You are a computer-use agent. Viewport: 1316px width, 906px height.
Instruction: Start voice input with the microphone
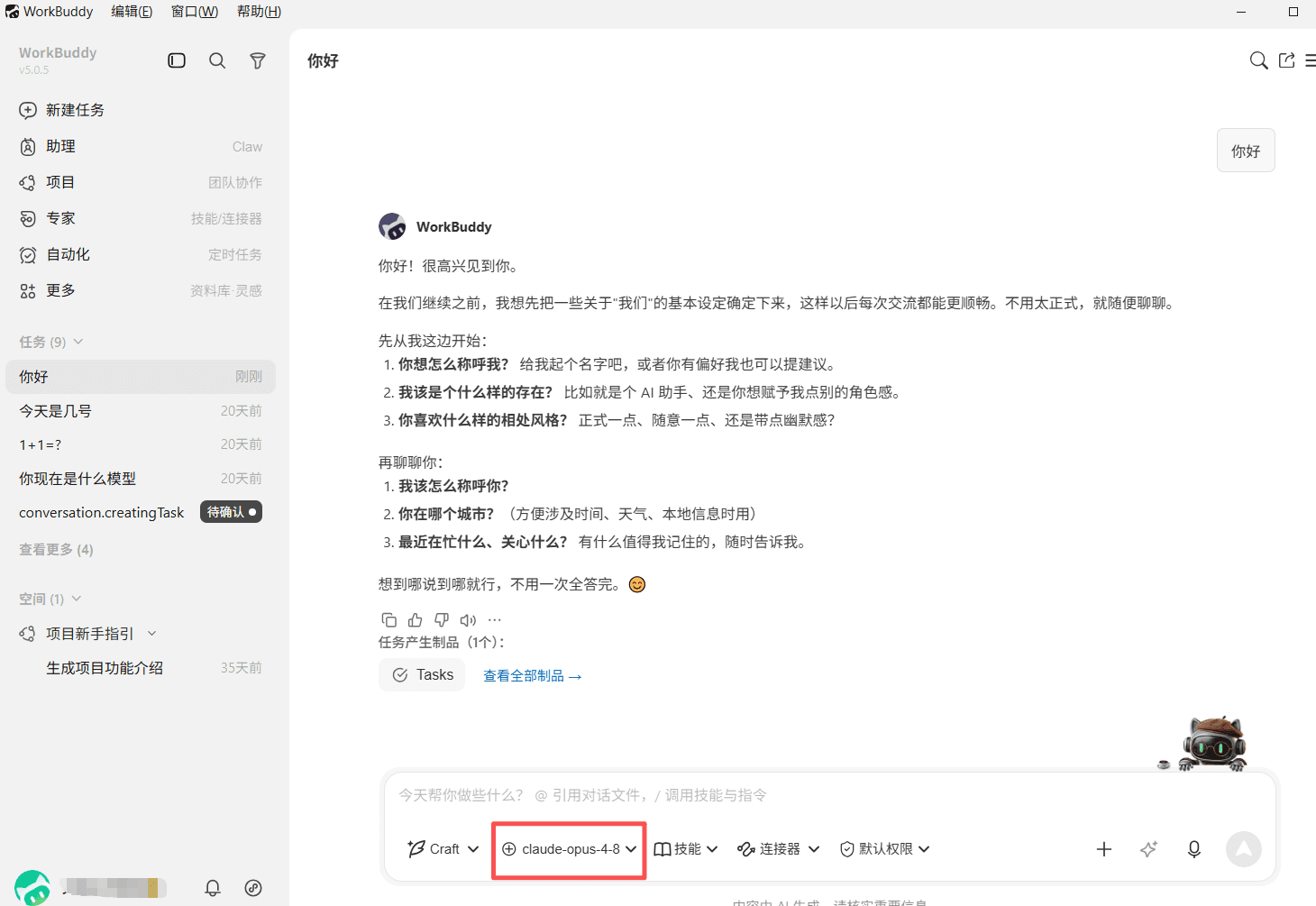tap(1194, 849)
